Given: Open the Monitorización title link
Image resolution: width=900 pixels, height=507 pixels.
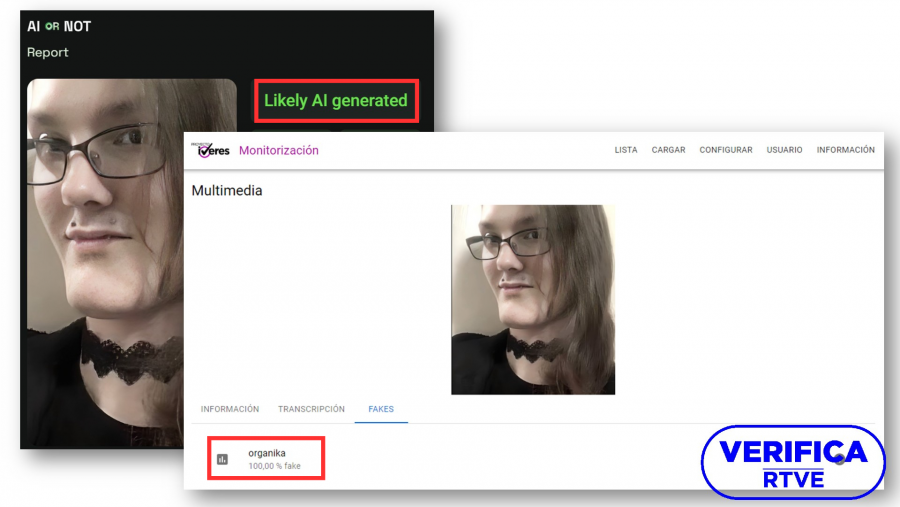Looking at the screenshot, I should pyautogui.click(x=278, y=150).
